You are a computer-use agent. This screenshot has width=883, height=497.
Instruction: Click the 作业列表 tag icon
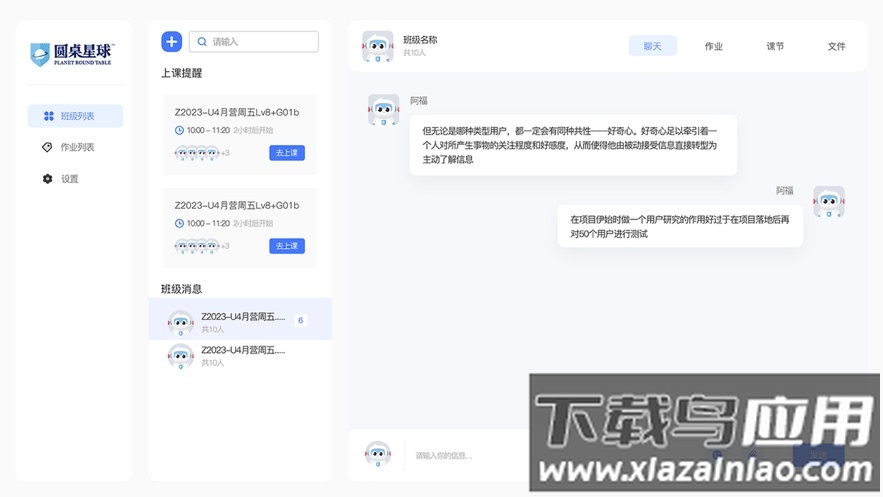click(x=47, y=147)
